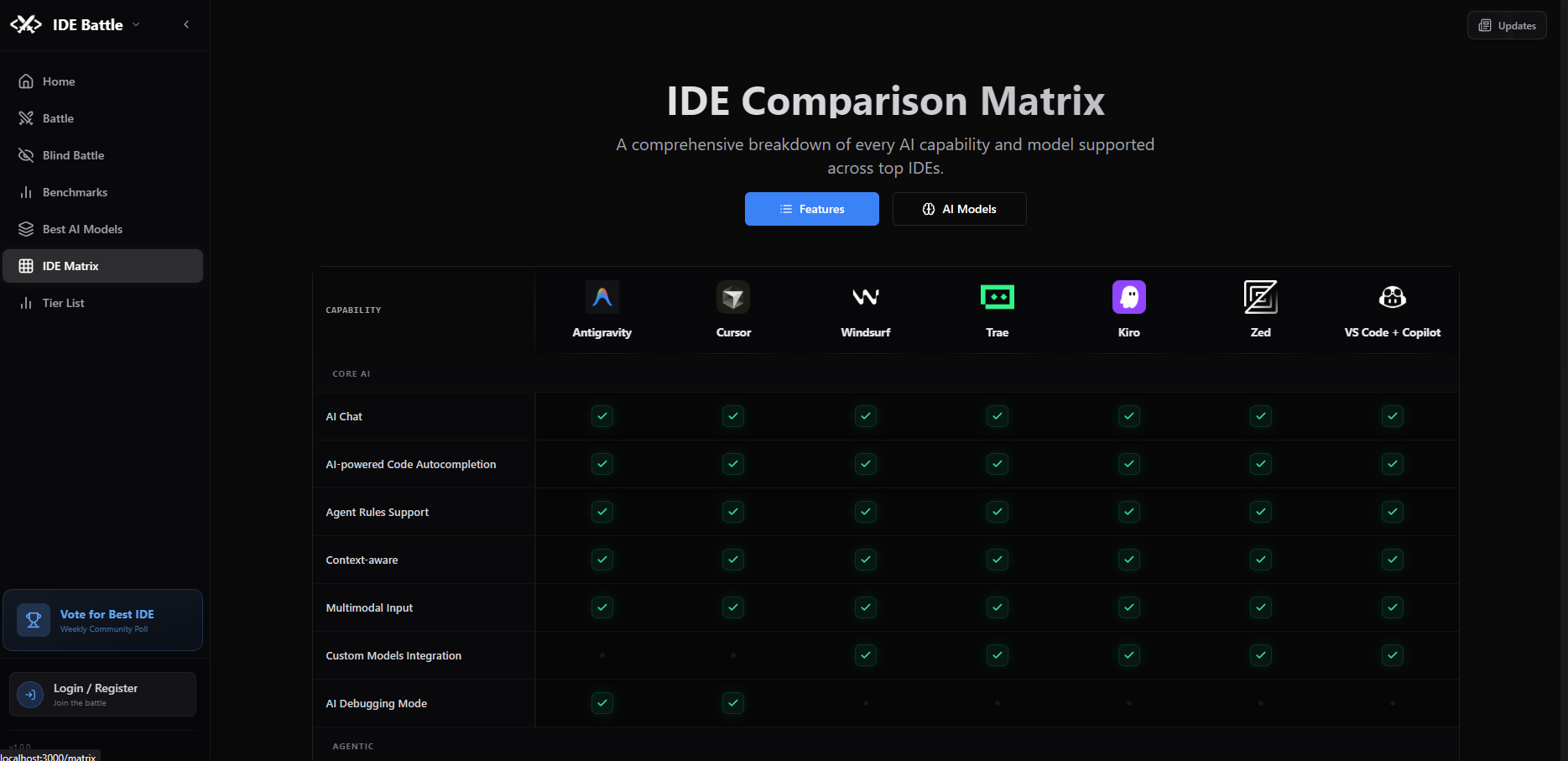Screen dimensions: 1568x761
Task: Open the Trae IDE column icon
Action: click(997, 296)
